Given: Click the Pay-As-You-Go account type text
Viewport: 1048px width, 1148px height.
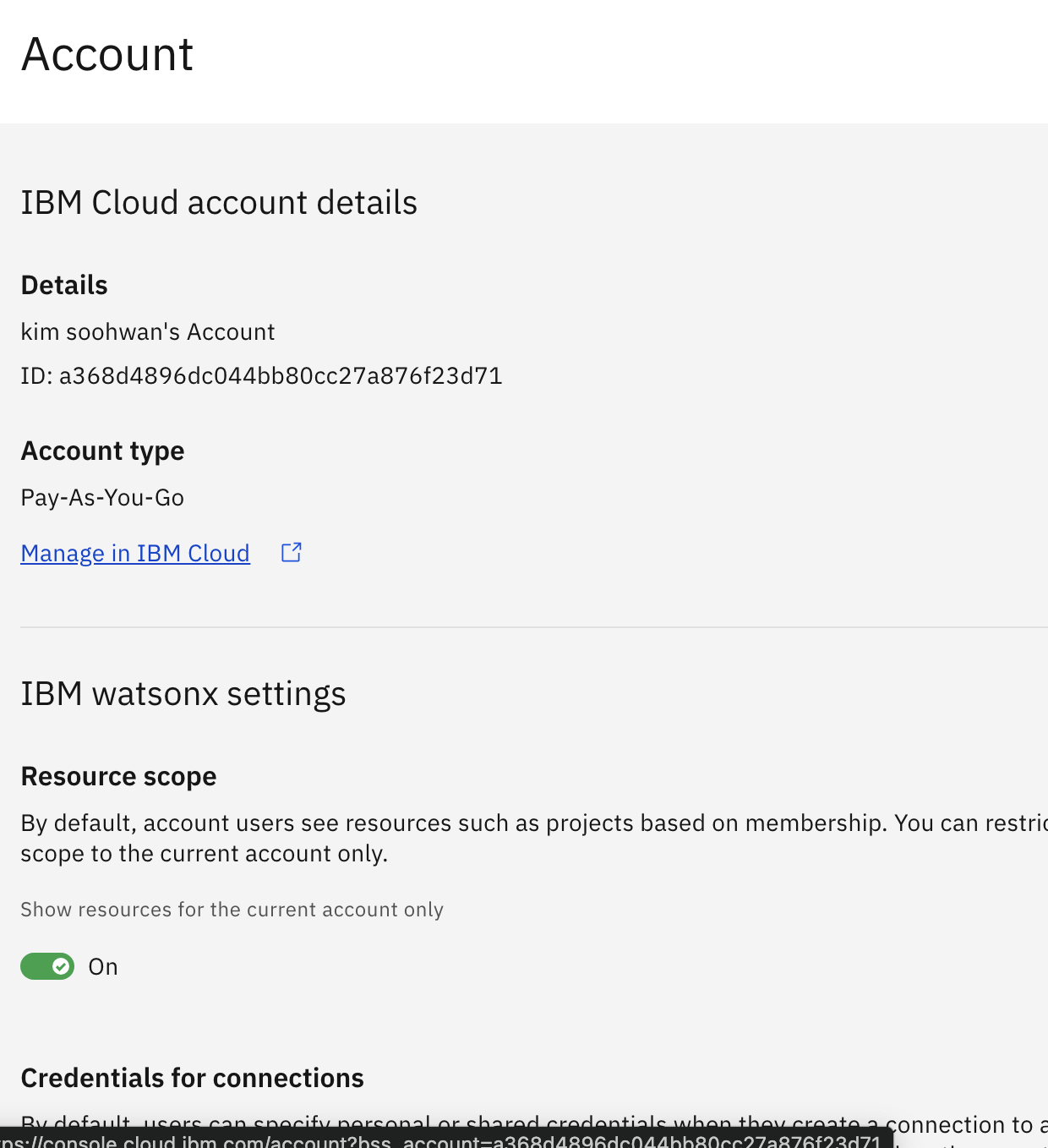Looking at the screenshot, I should (x=102, y=498).
